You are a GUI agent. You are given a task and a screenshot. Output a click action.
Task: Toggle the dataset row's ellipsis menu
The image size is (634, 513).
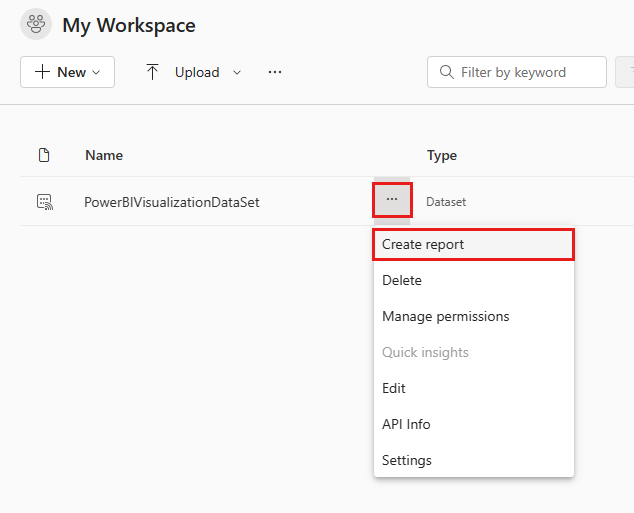pyautogui.click(x=392, y=200)
